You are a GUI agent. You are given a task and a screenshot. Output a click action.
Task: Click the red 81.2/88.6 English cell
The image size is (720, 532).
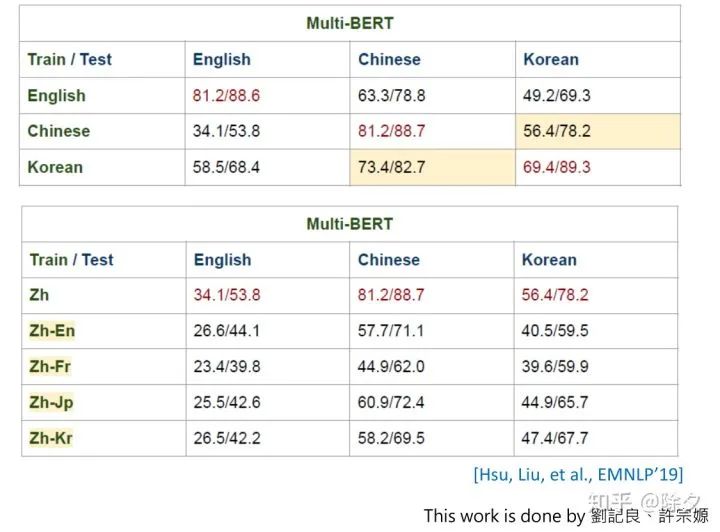coord(226,96)
